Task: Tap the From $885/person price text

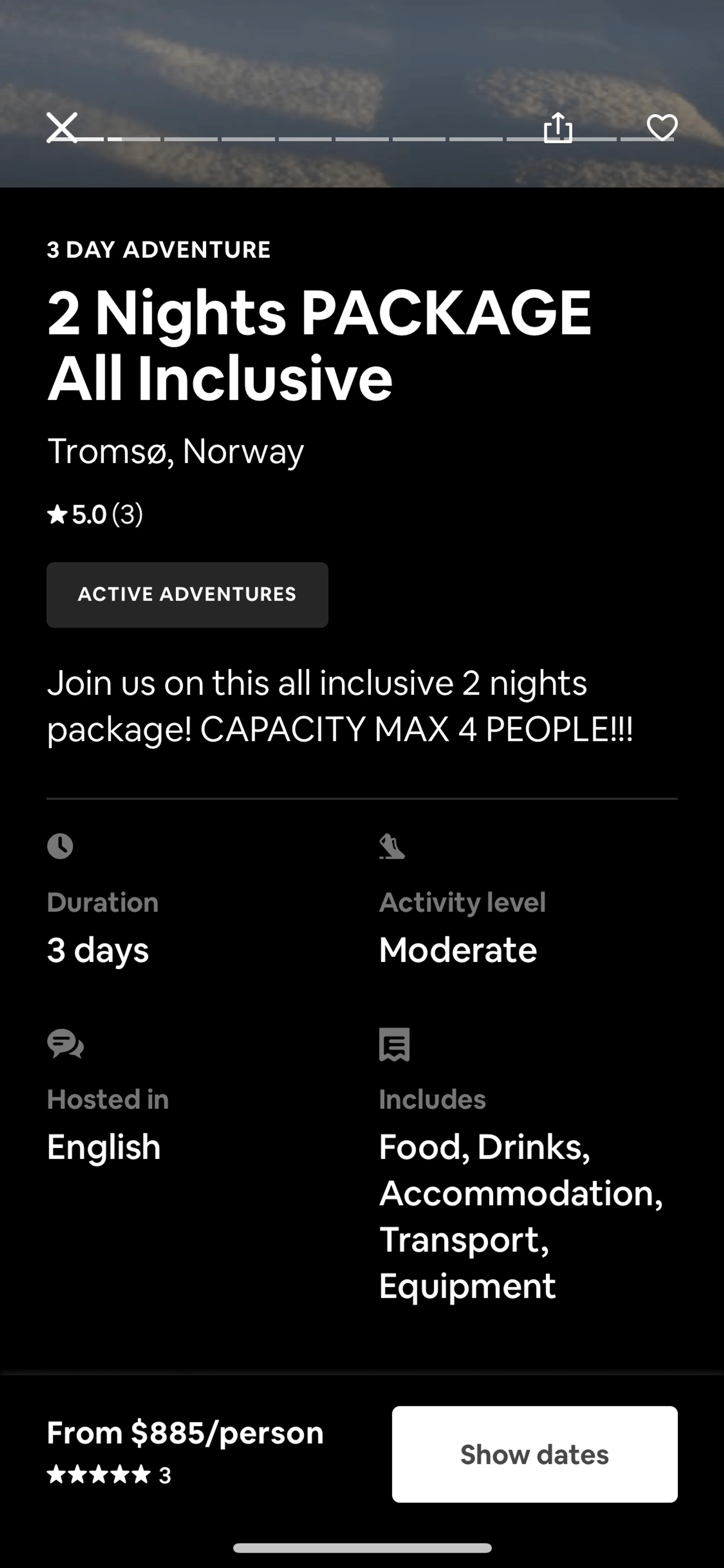Action: point(185,1433)
